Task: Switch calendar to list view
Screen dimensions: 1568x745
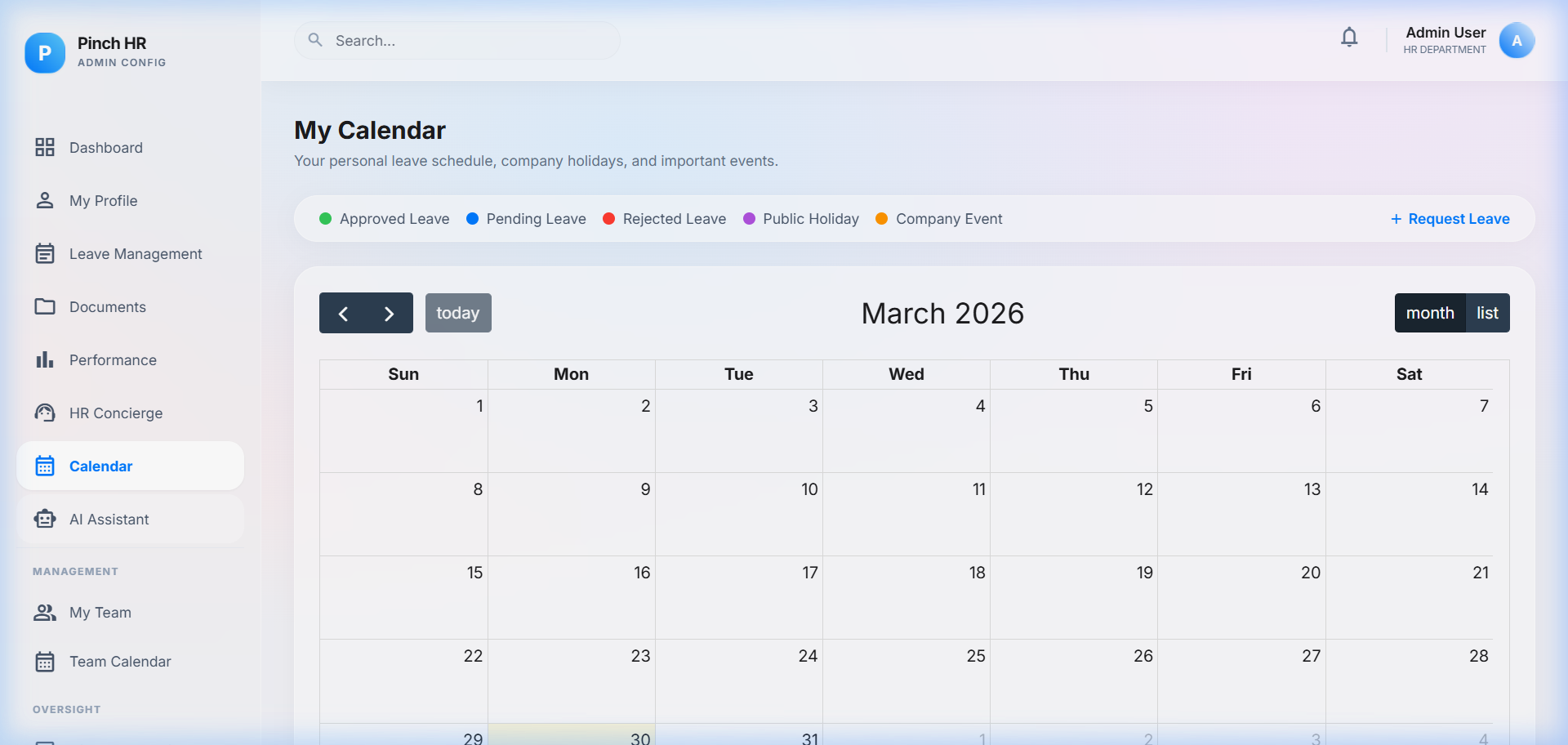Action: 1487,313
